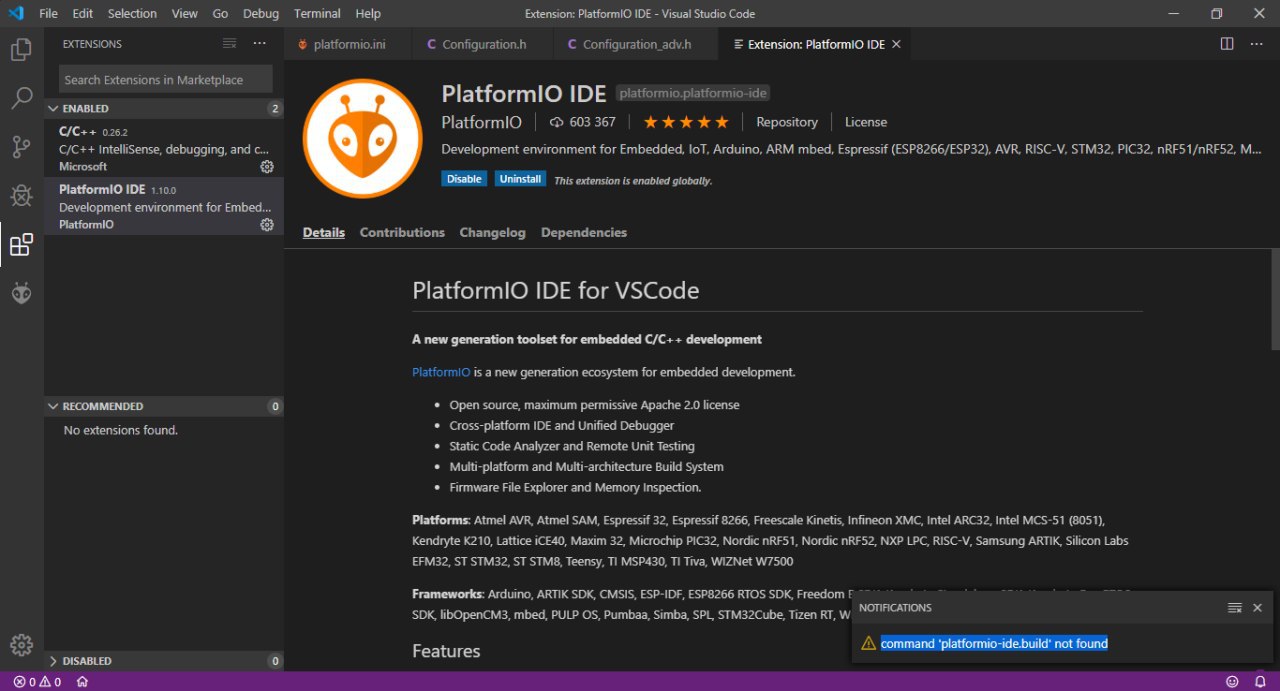Select the Details tab
Screen dimensions: 1280x691
click(x=324, y=232)
